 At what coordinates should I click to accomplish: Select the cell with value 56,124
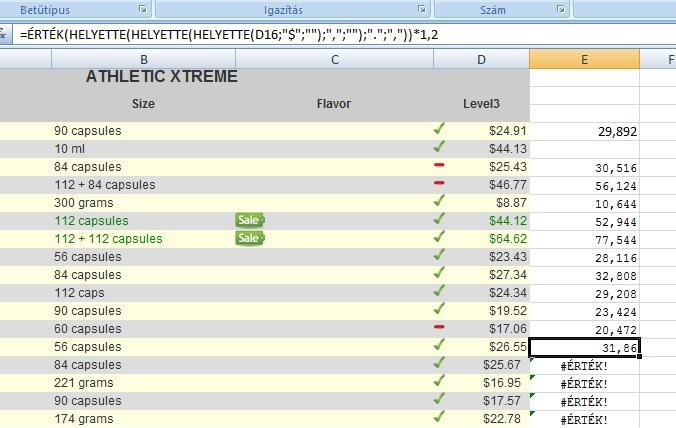click(x=584, y=185)
